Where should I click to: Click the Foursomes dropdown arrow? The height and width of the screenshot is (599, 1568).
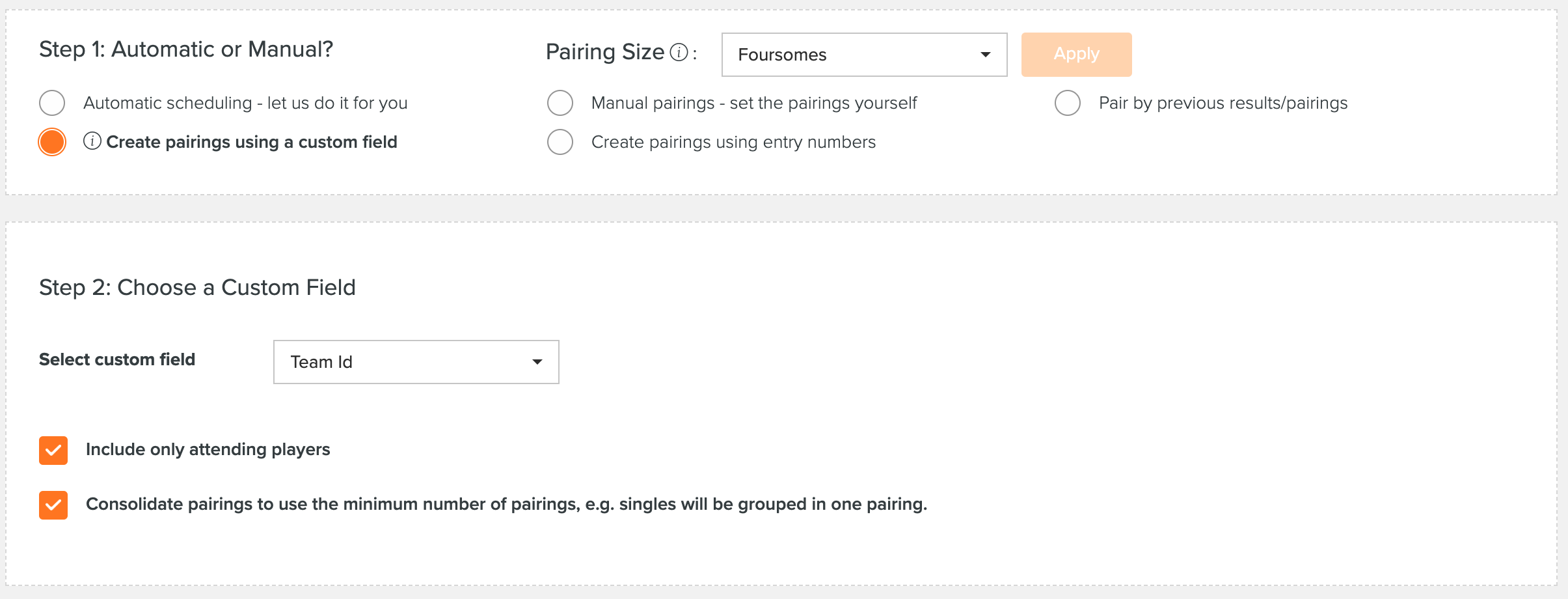(985, 55)
